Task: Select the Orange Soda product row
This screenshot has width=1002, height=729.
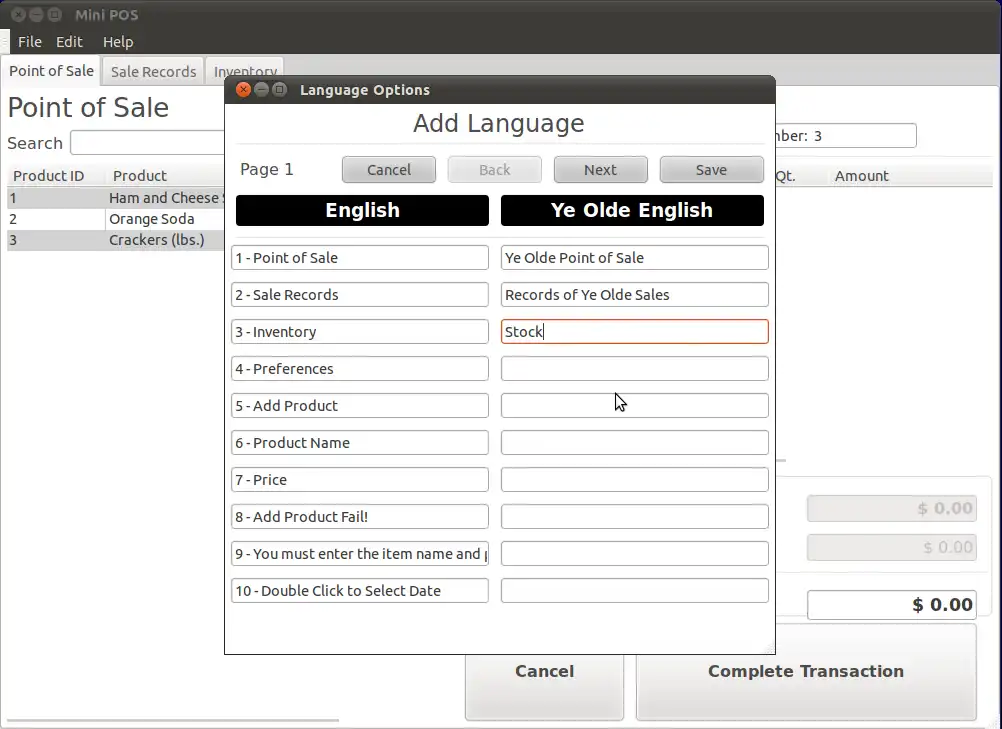Action: pyautogui.click(x=116, y=219)
